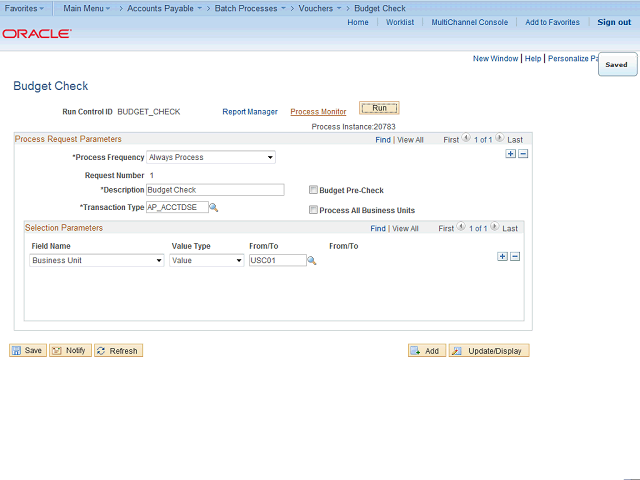
Task: Open MultiChannel Console link
Action: (470, 22)
